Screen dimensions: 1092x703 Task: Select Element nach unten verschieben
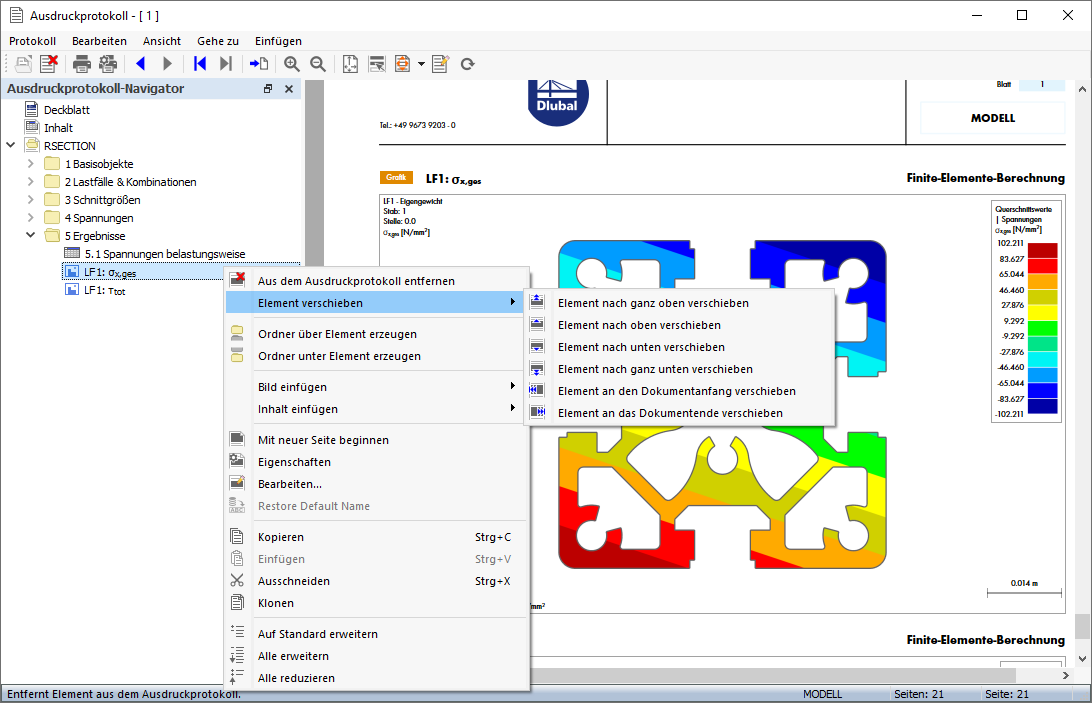pyautogui.click(x=680, y=347)
